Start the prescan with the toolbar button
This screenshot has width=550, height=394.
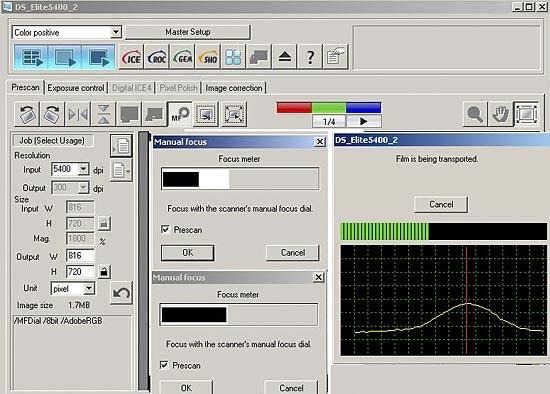[x=65, y=57]
